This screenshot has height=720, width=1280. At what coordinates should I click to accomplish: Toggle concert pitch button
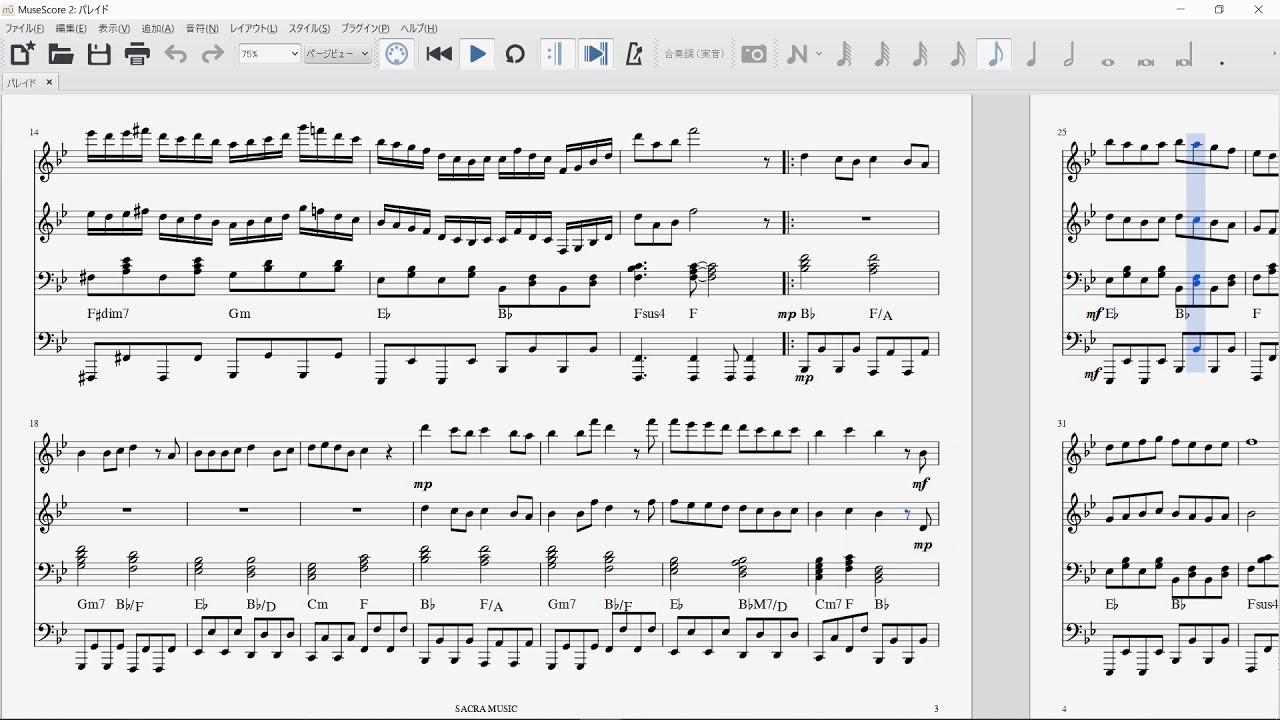695,54
